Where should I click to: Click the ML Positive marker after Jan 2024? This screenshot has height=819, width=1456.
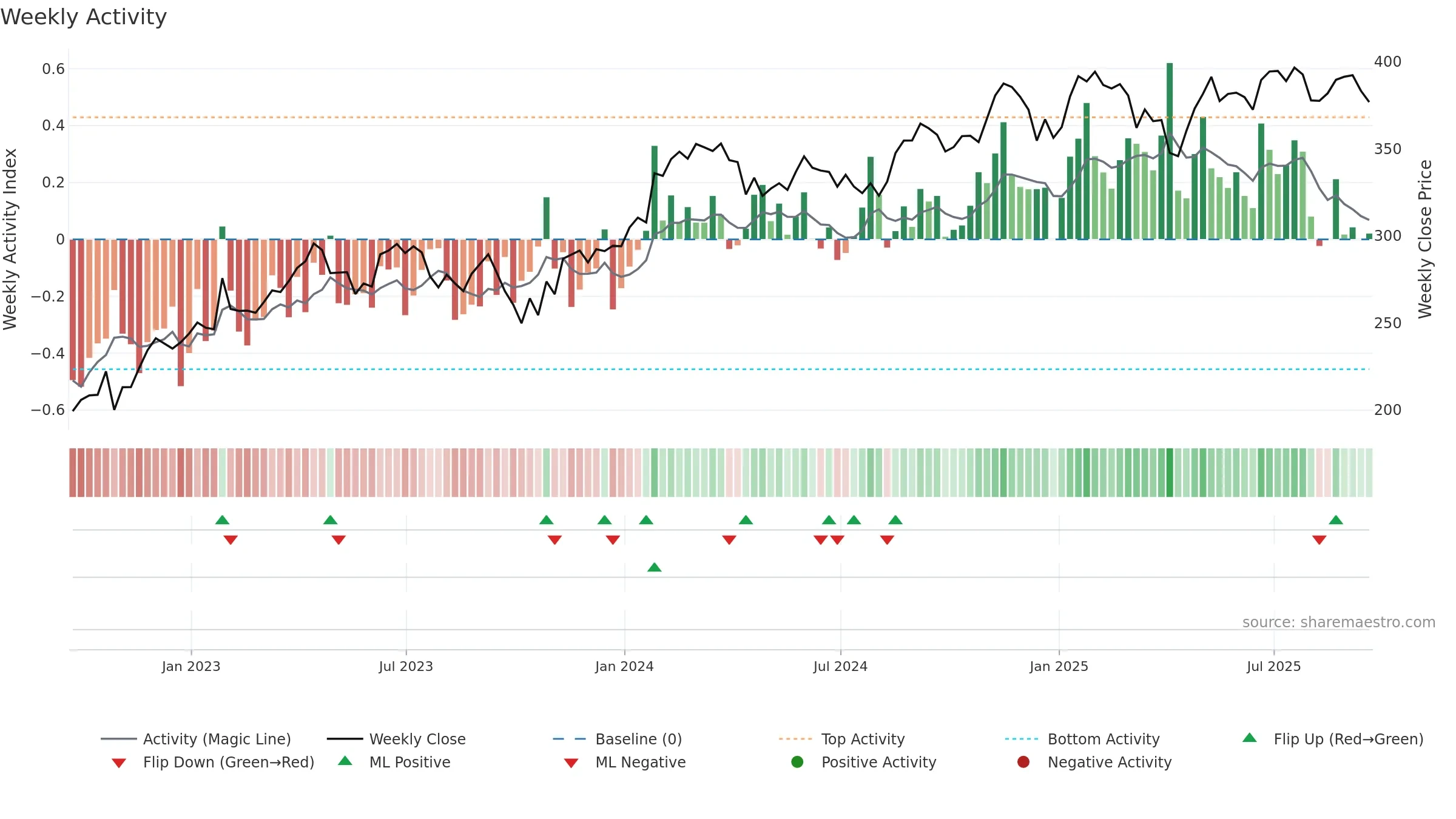pos(654,567)
